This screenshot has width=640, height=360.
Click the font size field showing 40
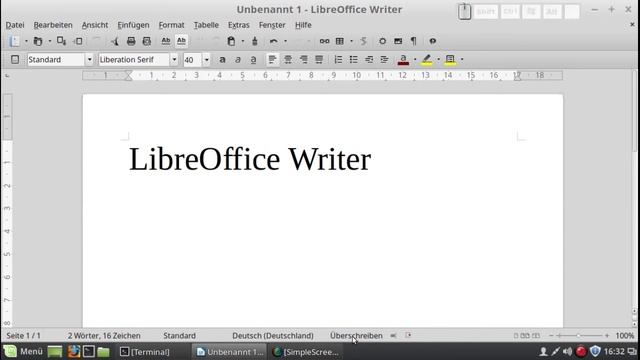(193, 60)
